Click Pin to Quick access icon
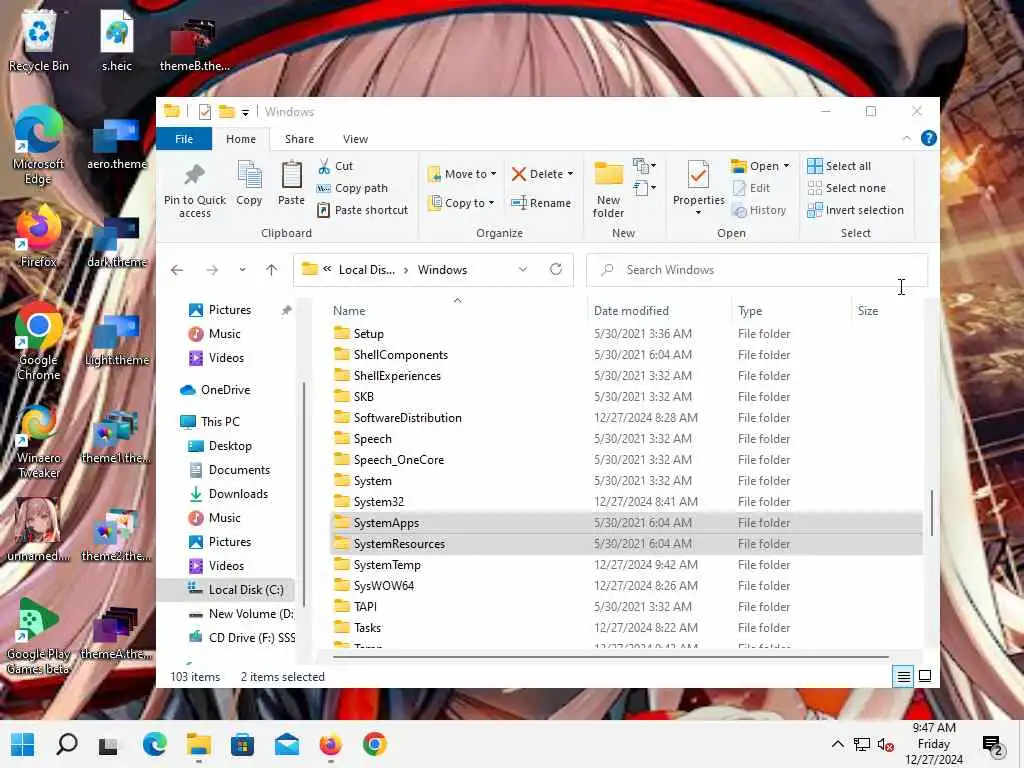The height and width of the screenshot is (768, 1024). coord(194,175)
